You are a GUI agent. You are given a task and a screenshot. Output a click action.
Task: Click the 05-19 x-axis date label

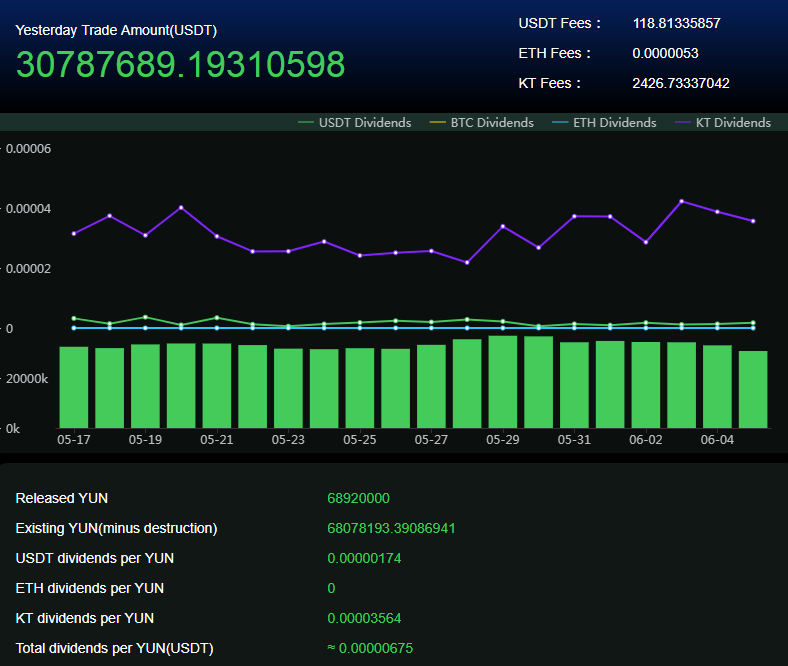click(145, 440)
